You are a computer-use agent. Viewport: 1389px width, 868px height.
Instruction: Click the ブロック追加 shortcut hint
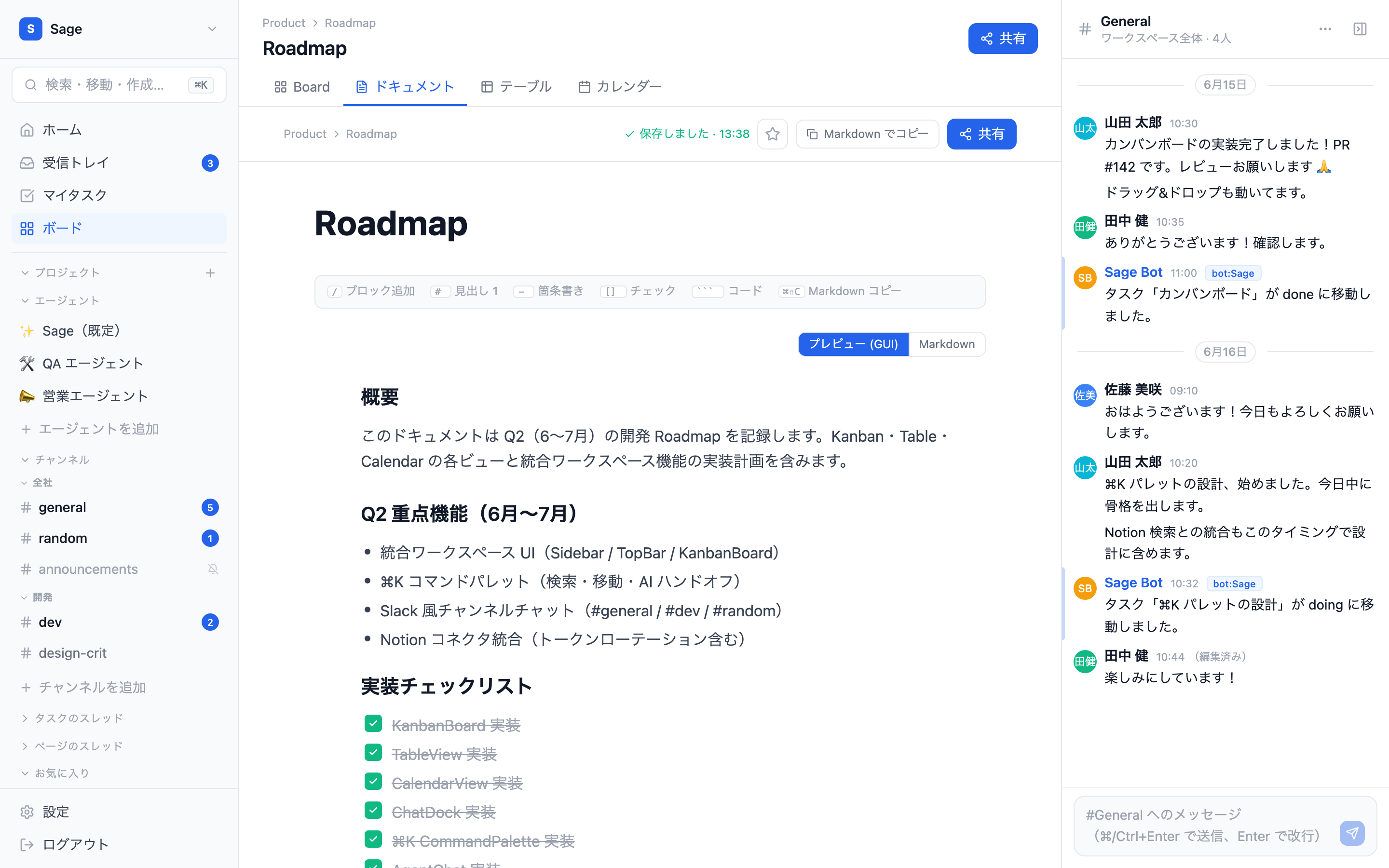pos(371,291)
